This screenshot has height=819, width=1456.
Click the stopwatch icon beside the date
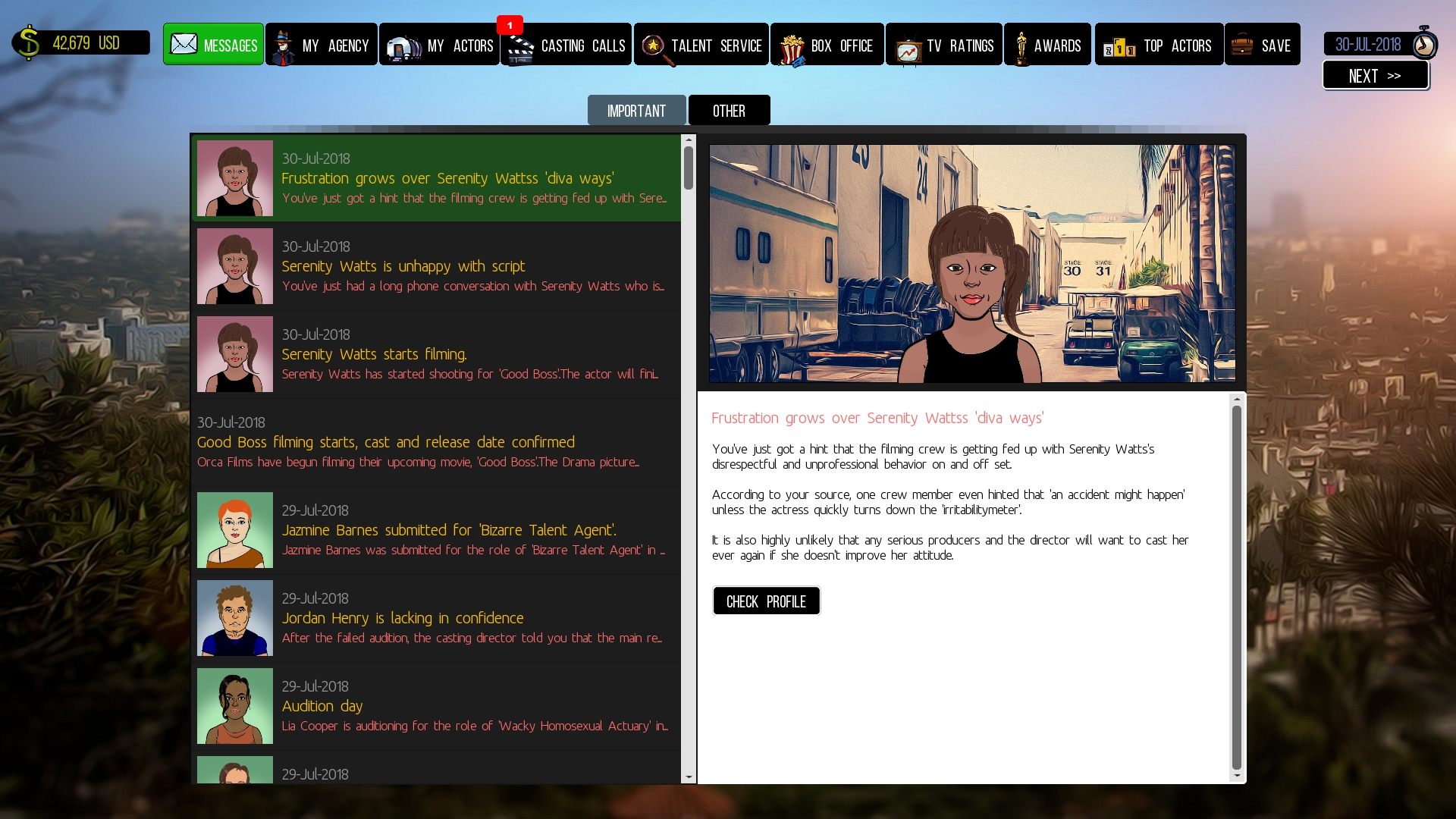(x=1424, y=43)
